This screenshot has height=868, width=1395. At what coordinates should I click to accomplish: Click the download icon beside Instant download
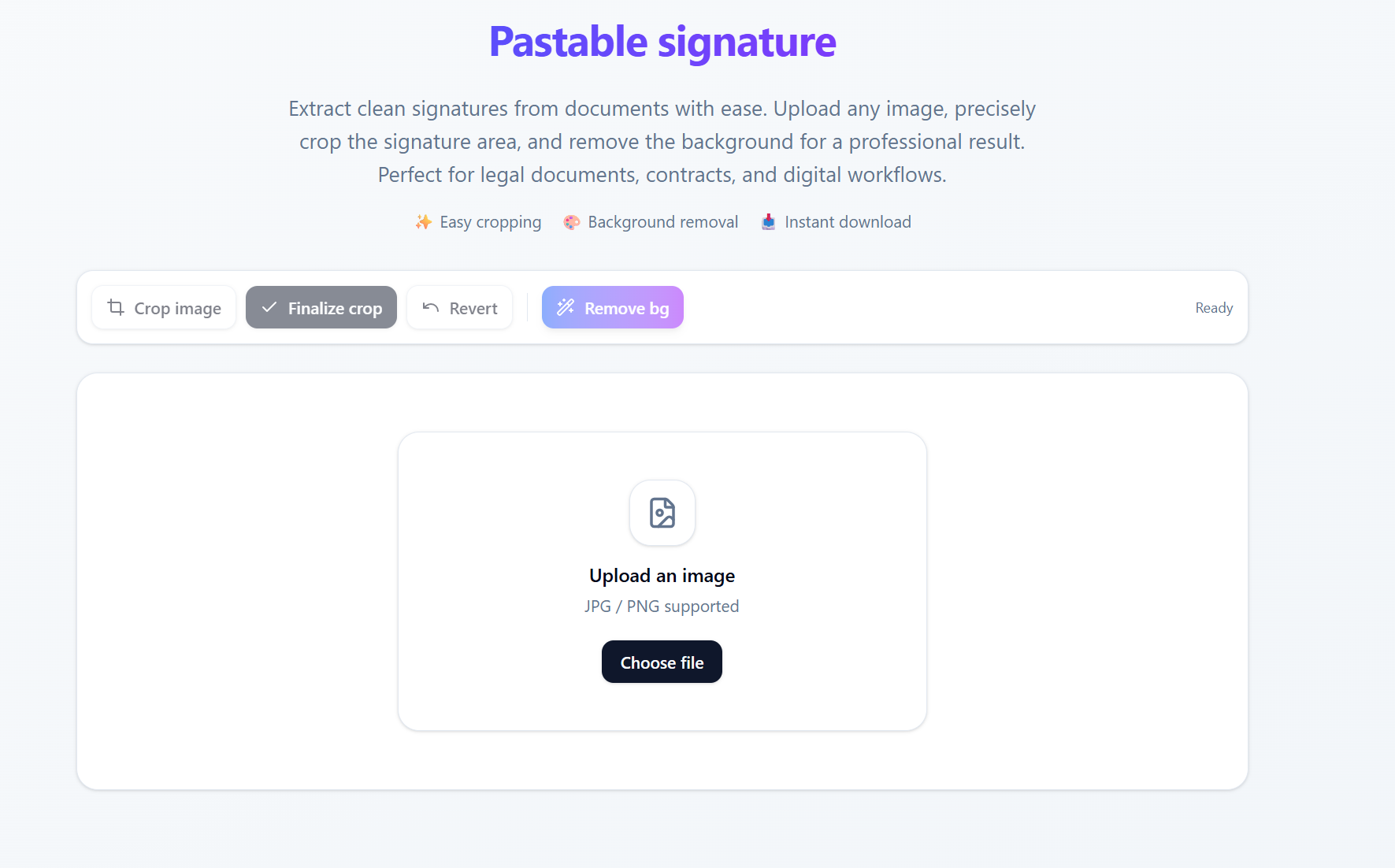pos(768,222)
